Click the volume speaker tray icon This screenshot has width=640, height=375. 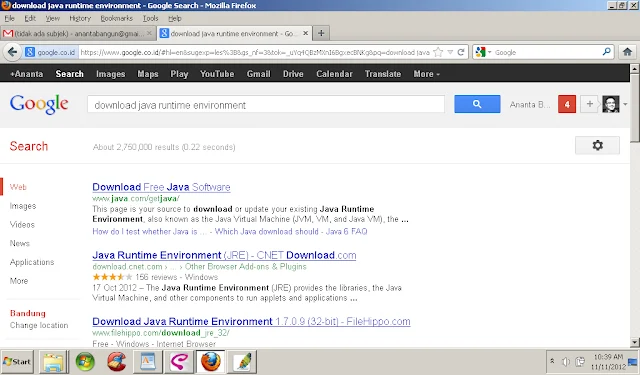pos(566,362)
